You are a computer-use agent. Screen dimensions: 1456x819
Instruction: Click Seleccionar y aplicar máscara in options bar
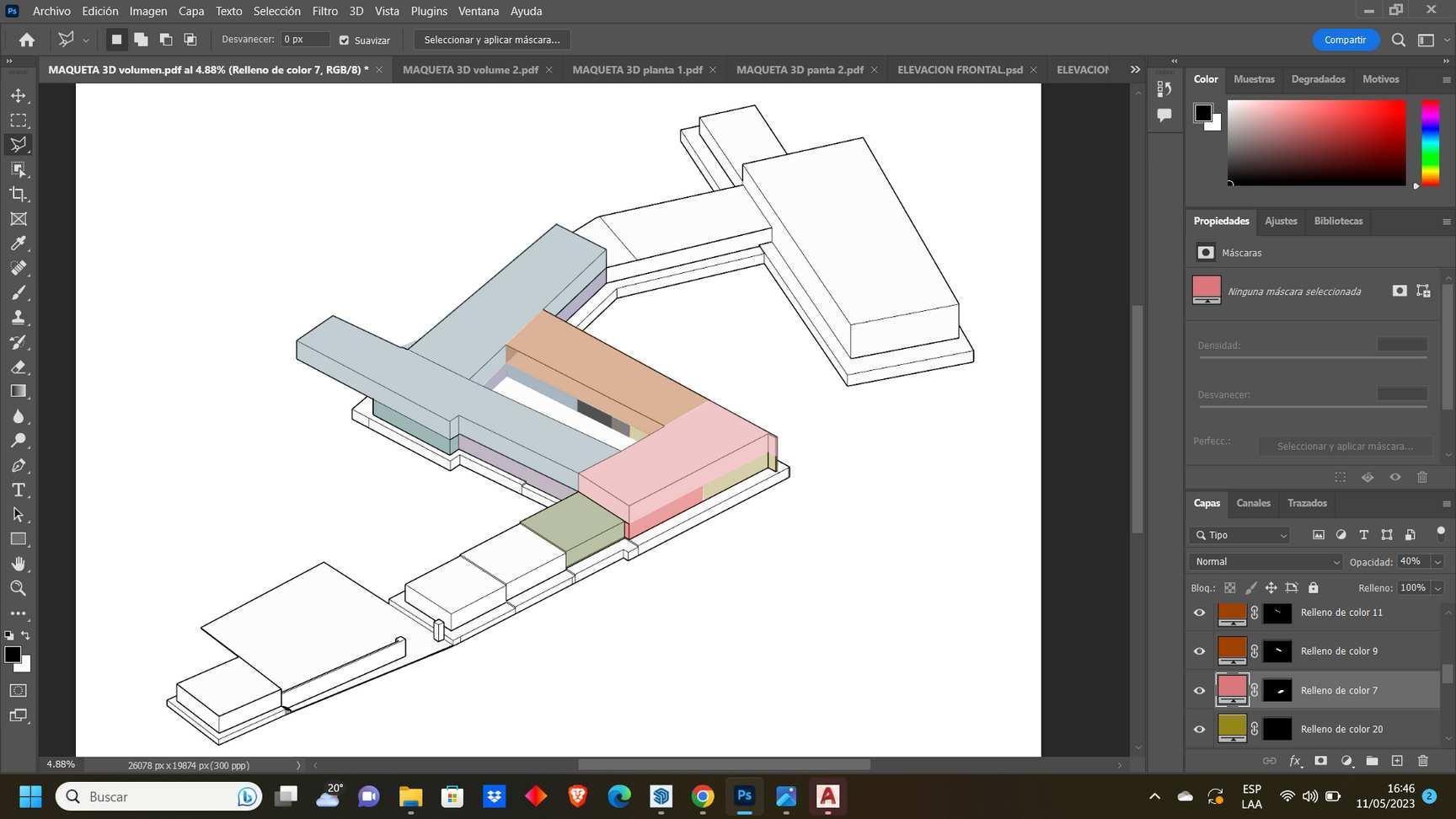pyautogui.click(x=491, y=40)
